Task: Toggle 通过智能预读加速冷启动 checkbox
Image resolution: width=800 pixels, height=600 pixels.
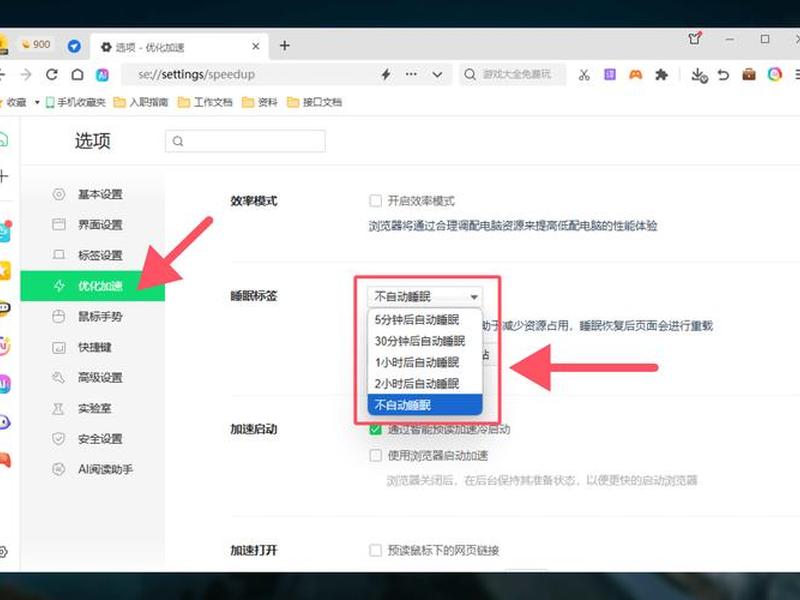Action: point(376,430)
